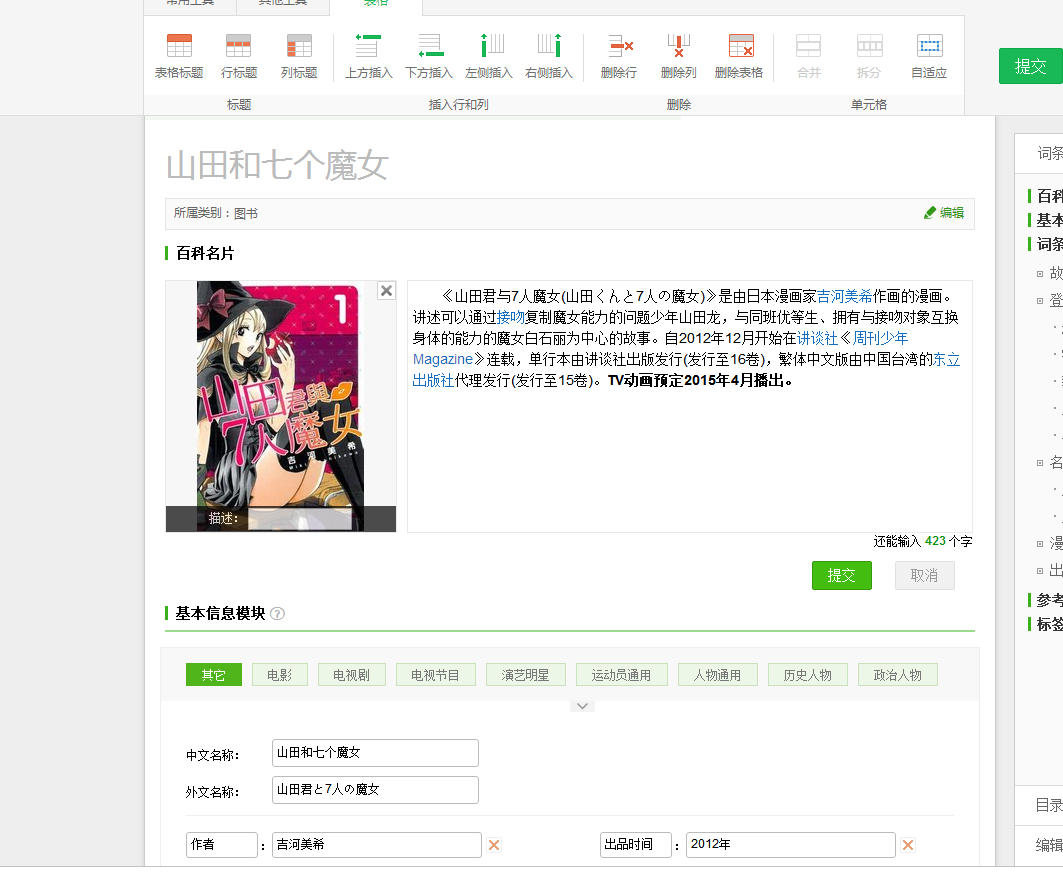
Task: Open the 吉河美希 link in summary
Action: click(845, 296)
